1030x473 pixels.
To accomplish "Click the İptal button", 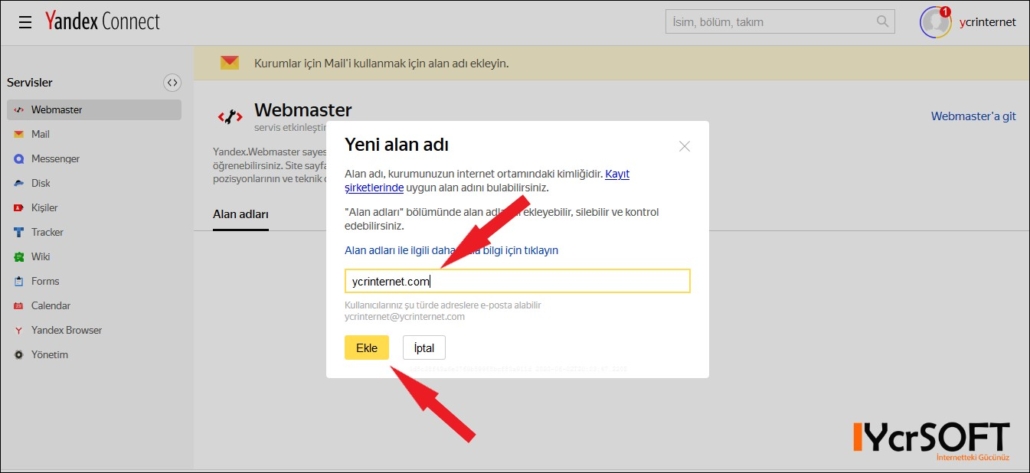I will (x=424, y=348).
